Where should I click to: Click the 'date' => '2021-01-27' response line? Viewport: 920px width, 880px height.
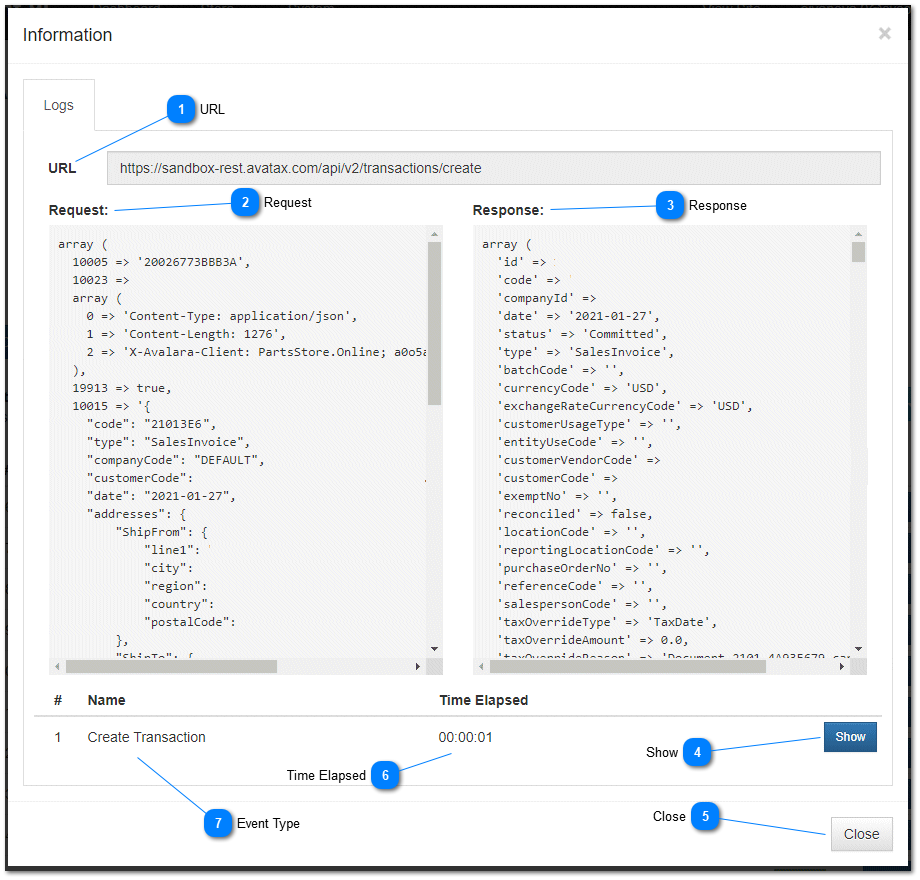point(579,316)
